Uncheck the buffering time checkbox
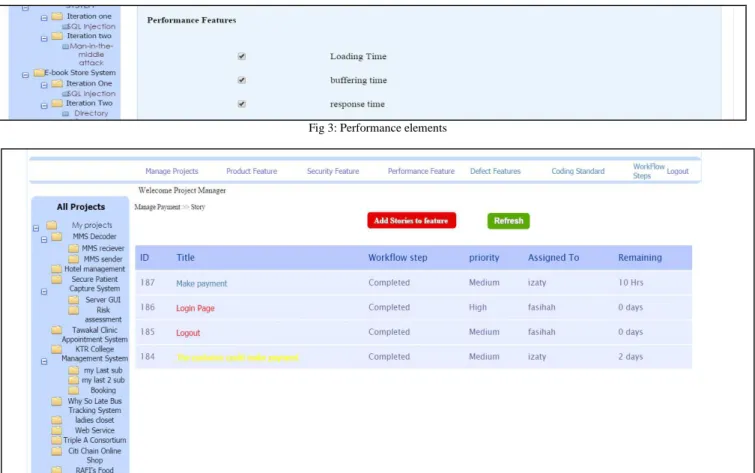755x473 pixels. (242, 80)
